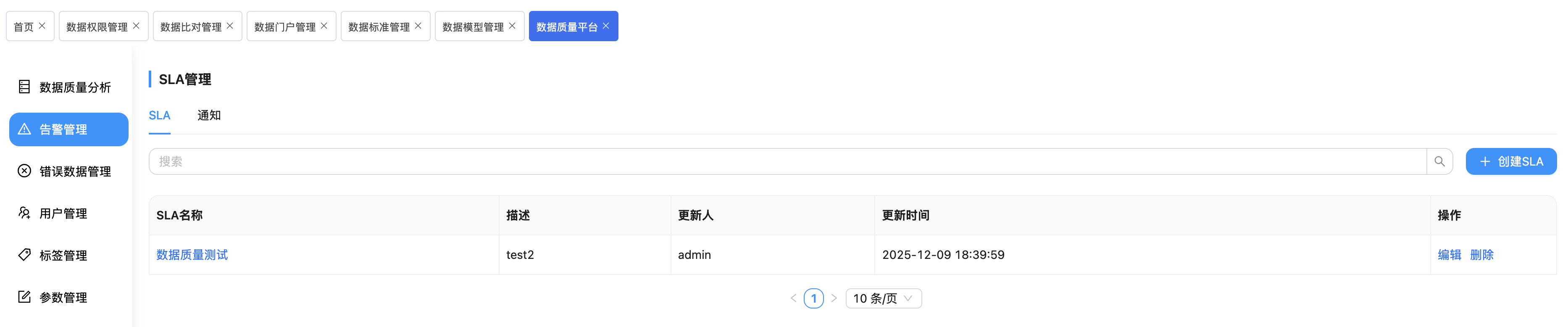Click 删除 for 数据质量测试 row
Viewport: 1568px width, 327px height.
pos(1481,255)
